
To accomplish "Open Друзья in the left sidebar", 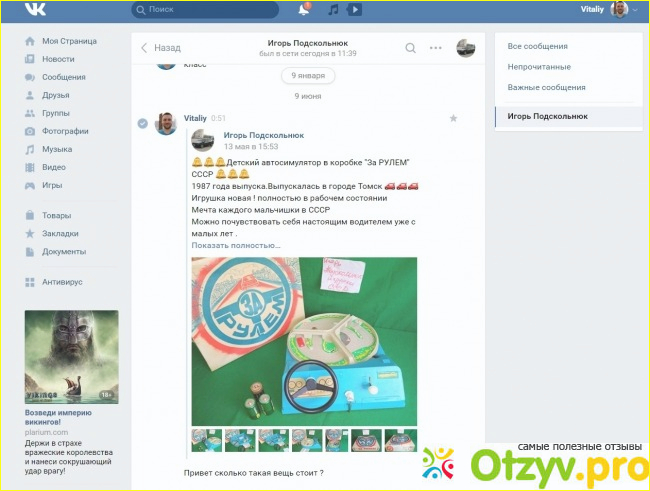I will coord(55,95).
